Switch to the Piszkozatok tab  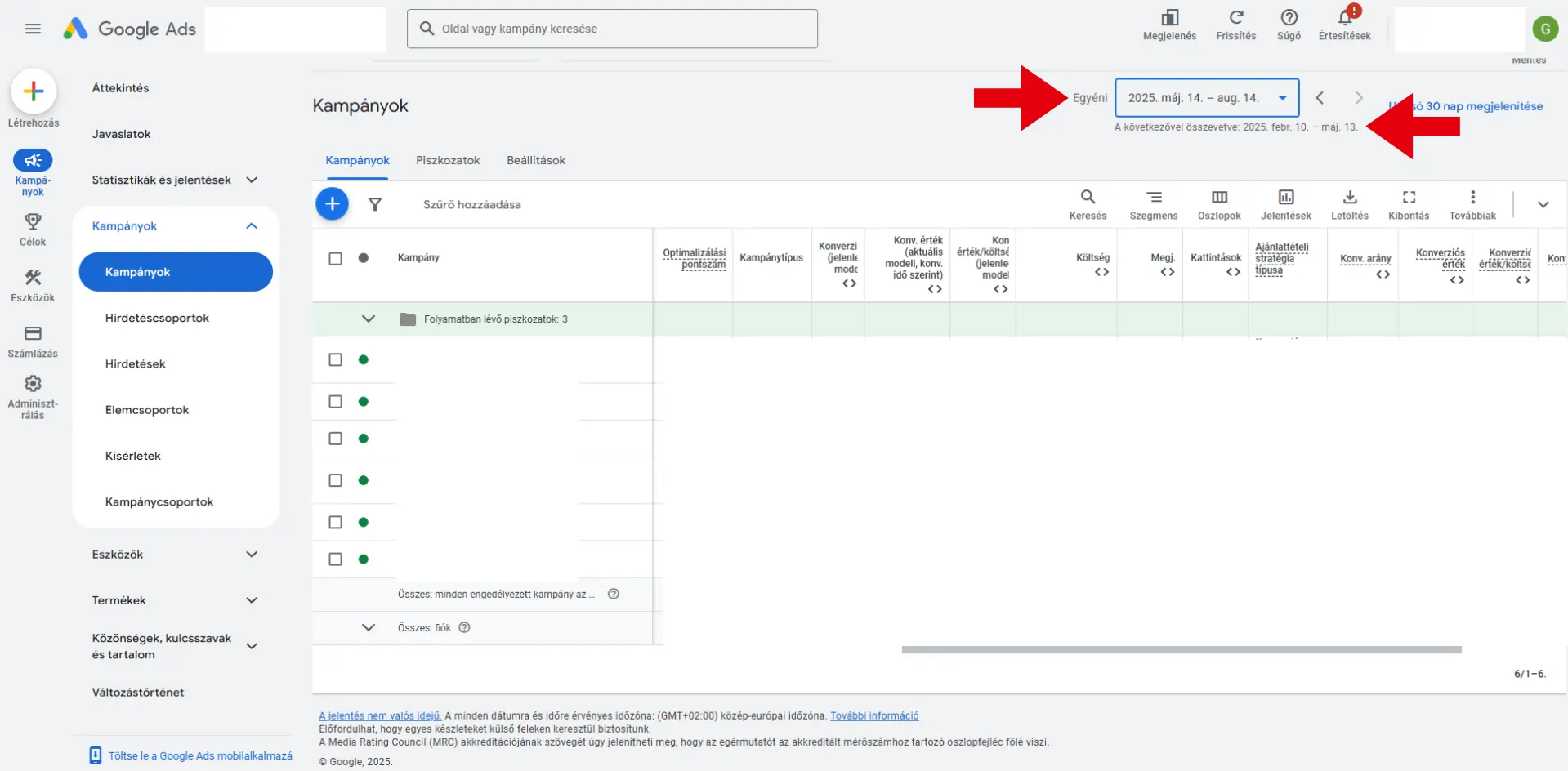click(448, 161)
